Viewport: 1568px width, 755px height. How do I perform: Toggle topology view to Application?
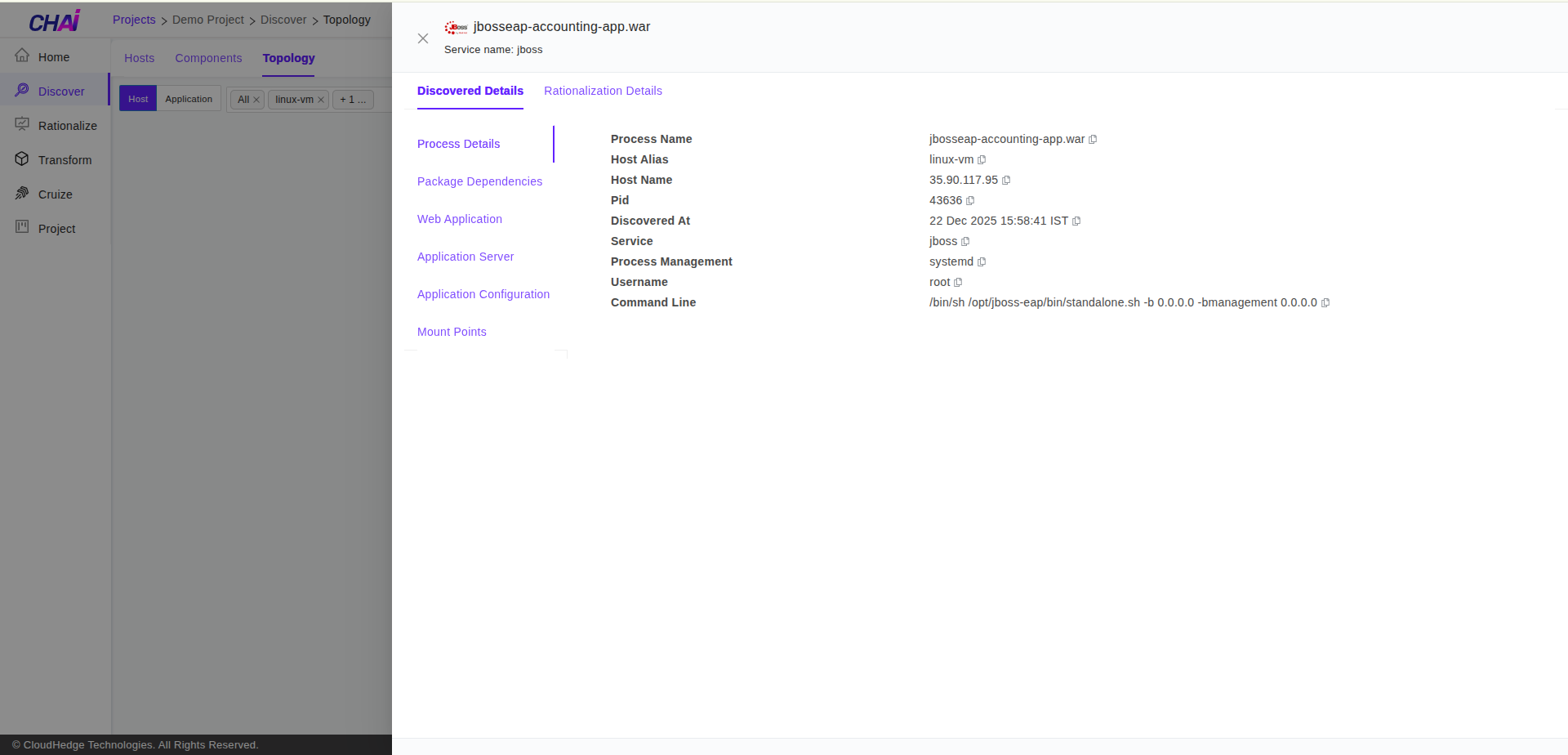(x=189, y=99)
